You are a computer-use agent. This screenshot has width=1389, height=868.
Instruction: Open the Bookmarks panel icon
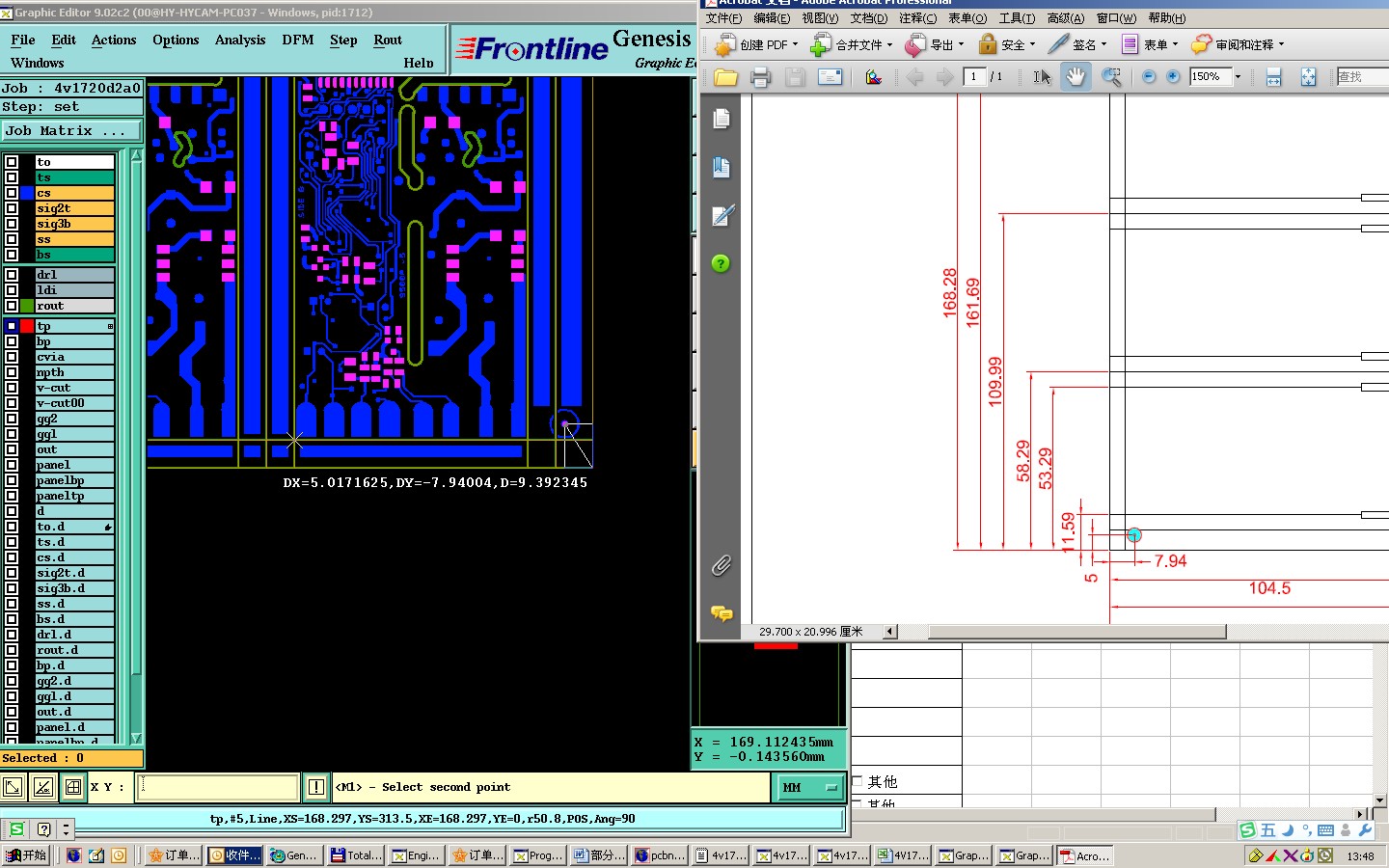721,168
